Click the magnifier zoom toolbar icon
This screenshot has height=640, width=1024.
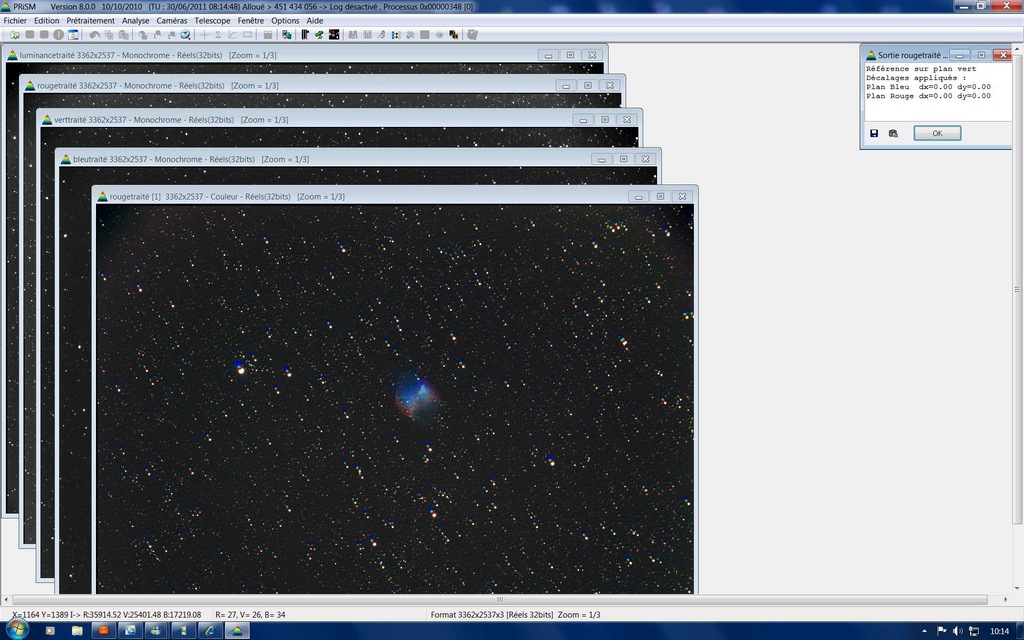point(185,35)
